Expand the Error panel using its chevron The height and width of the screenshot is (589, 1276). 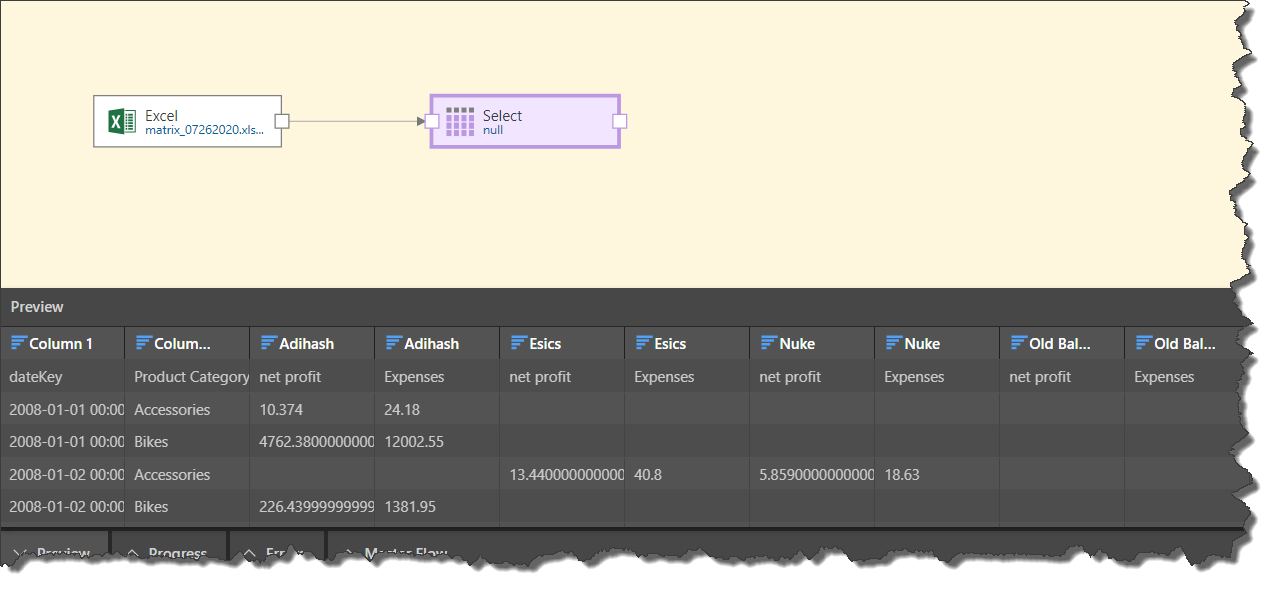(248, 552)
